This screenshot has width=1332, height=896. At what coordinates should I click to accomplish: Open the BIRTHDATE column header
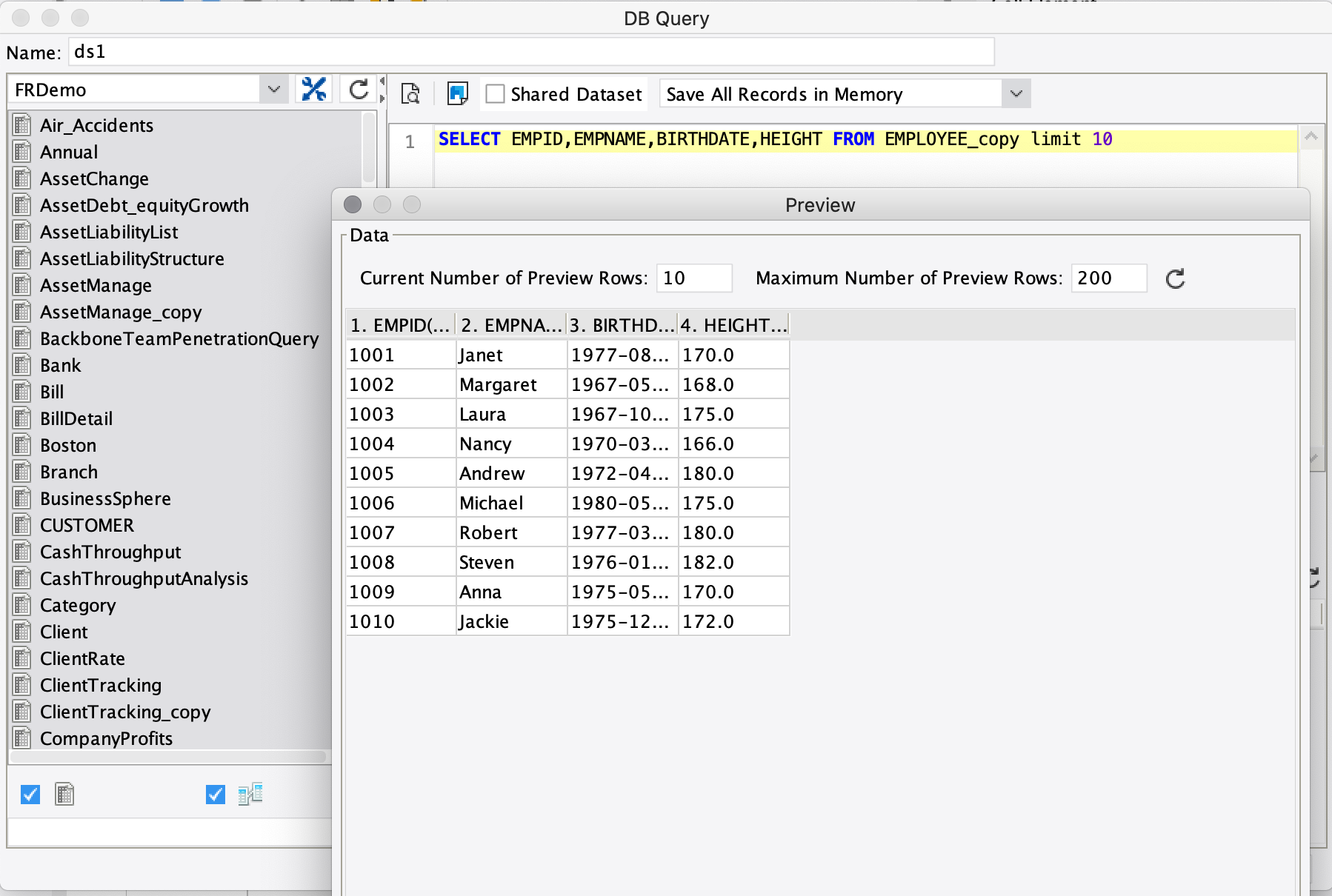pyautogui.click(x=621, y=324)
